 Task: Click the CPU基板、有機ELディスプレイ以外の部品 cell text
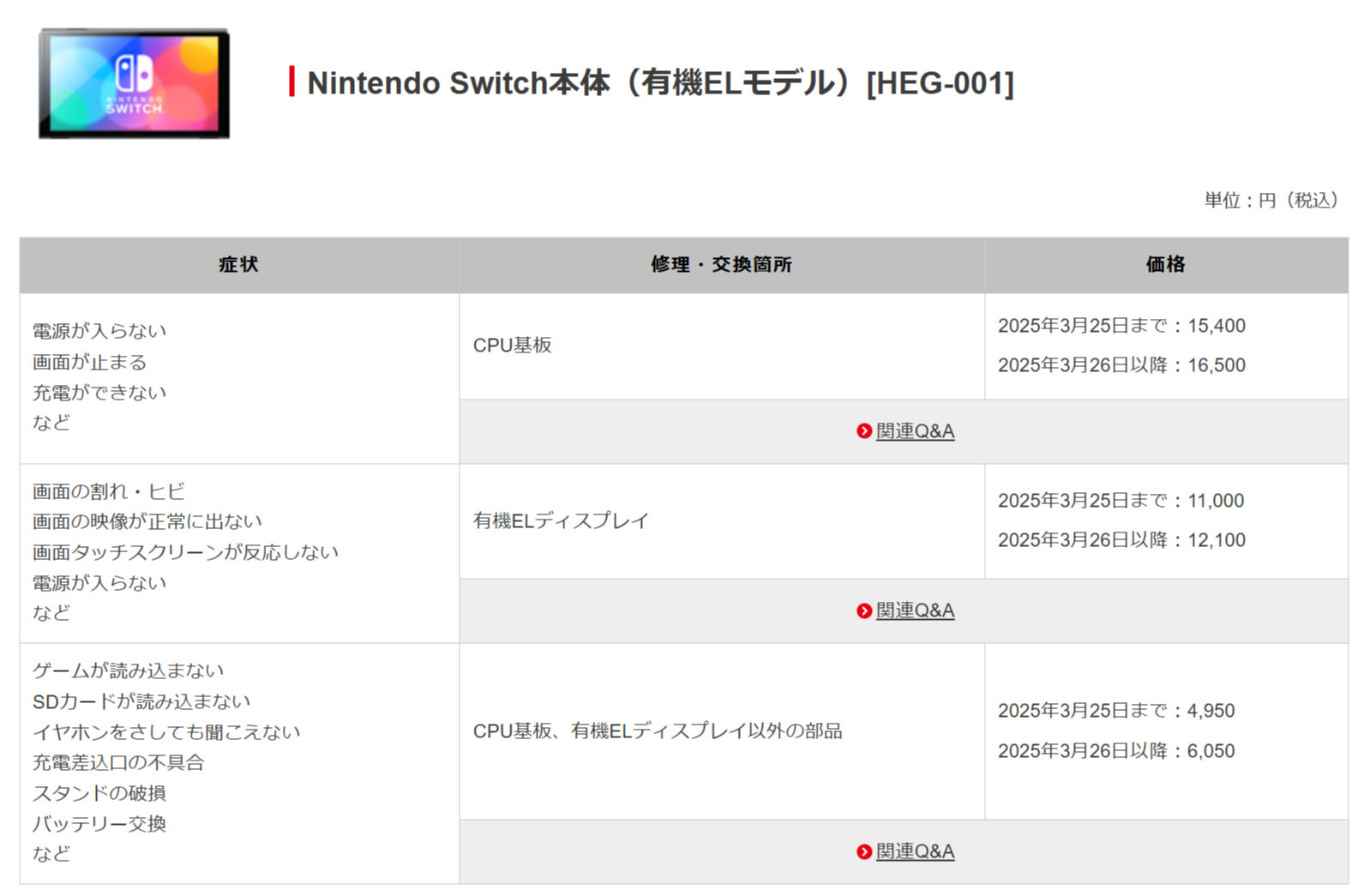pyautogui.click(x=658, y=731)
